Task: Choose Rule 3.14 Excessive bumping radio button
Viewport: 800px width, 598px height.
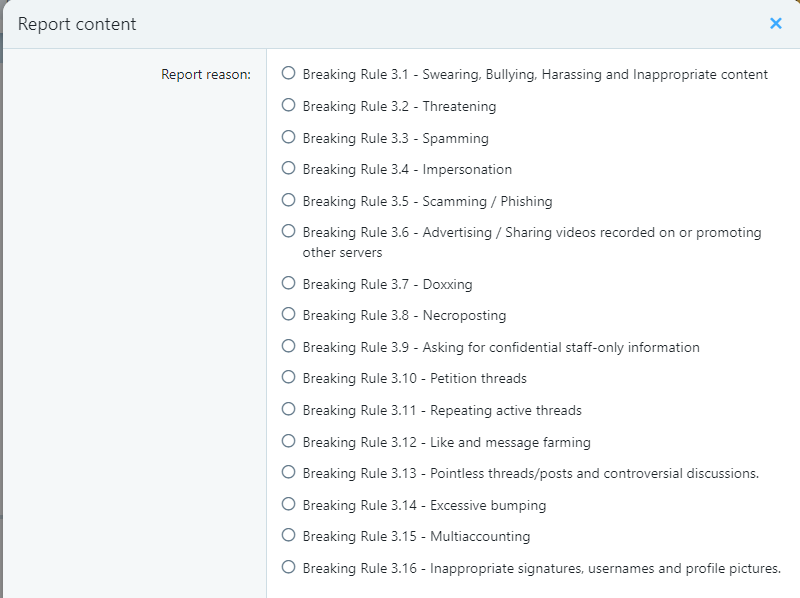Action: coord(288,504)
